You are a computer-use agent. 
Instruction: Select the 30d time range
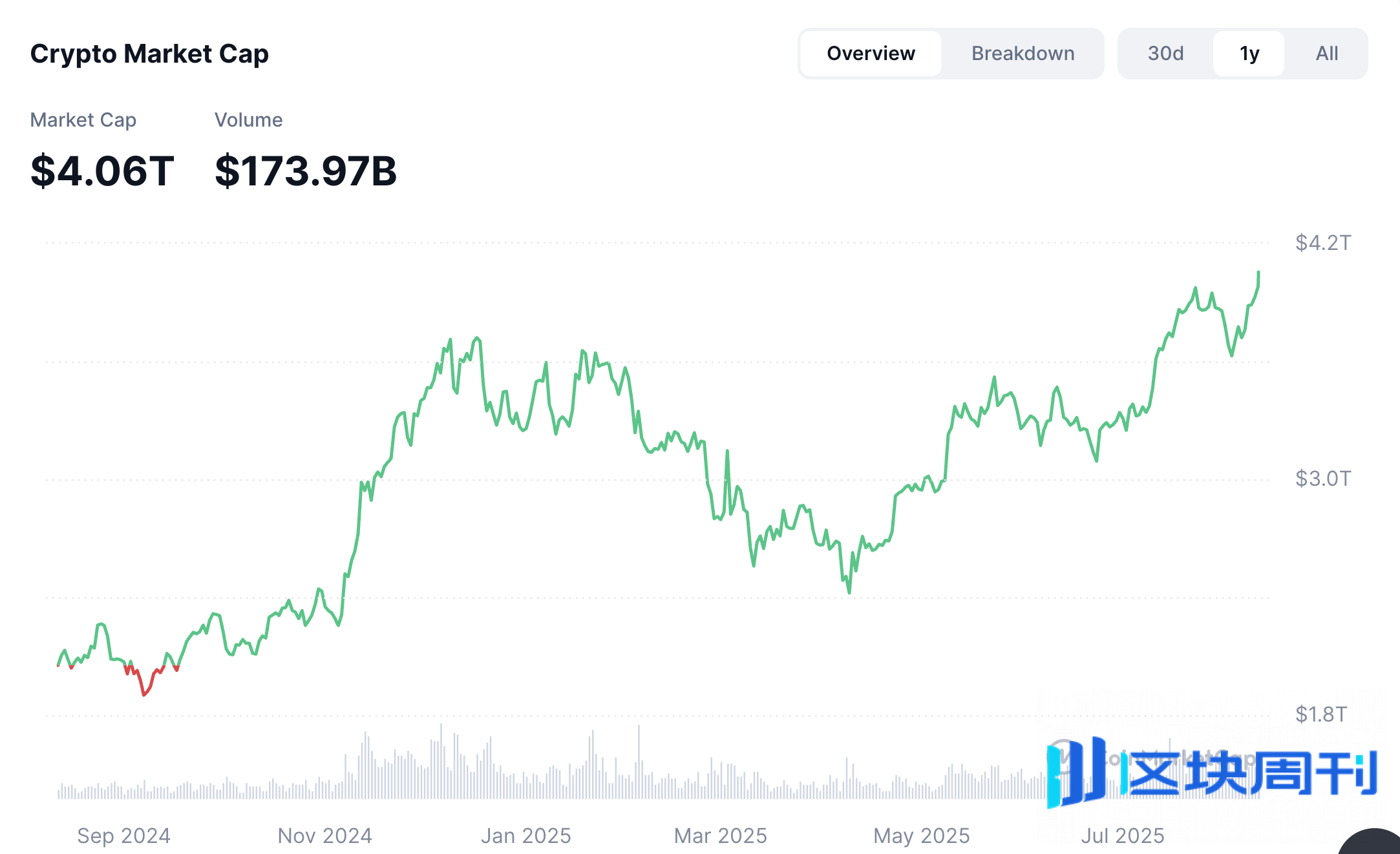click(x=1165, y=54)
